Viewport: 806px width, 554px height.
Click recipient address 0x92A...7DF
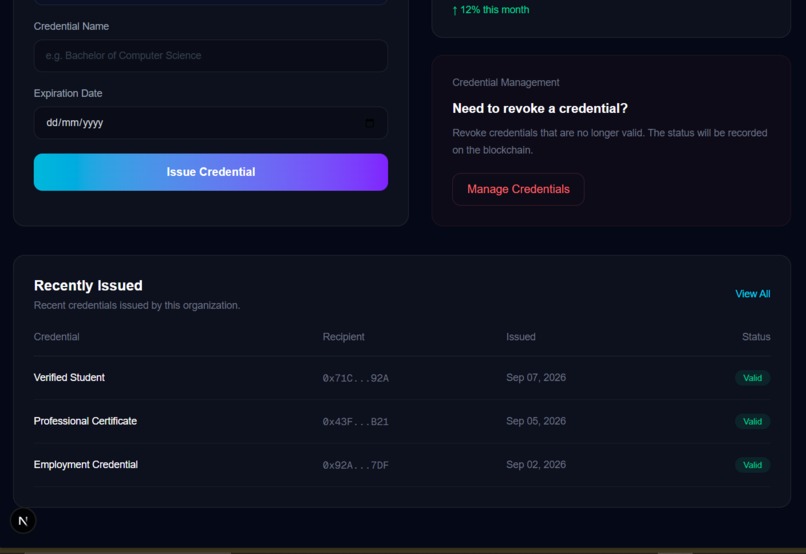click(x=356, y=466)
